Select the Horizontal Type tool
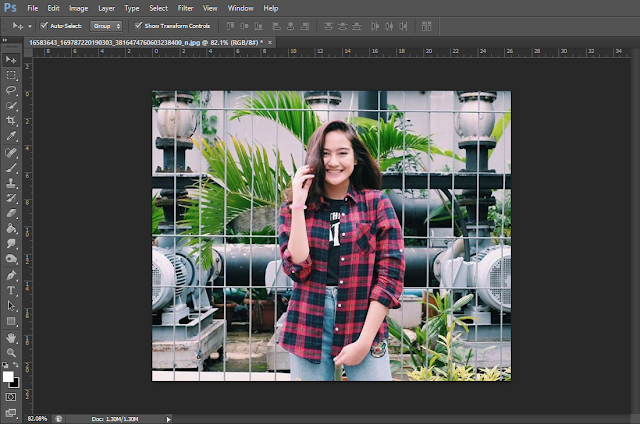The height and width of the screenshot is (424, 640). 12,289
